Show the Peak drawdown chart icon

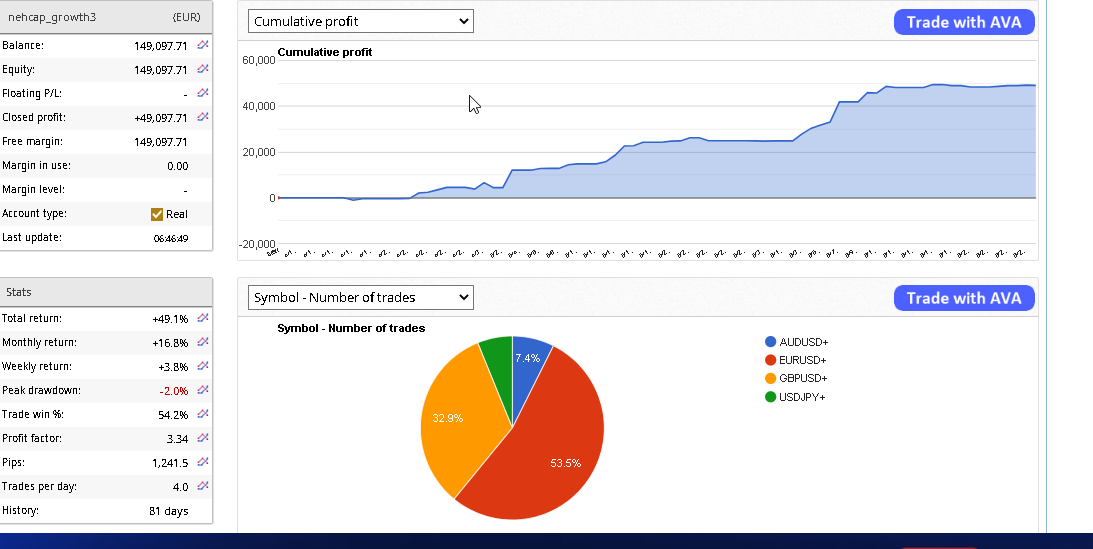click(203, 390)
